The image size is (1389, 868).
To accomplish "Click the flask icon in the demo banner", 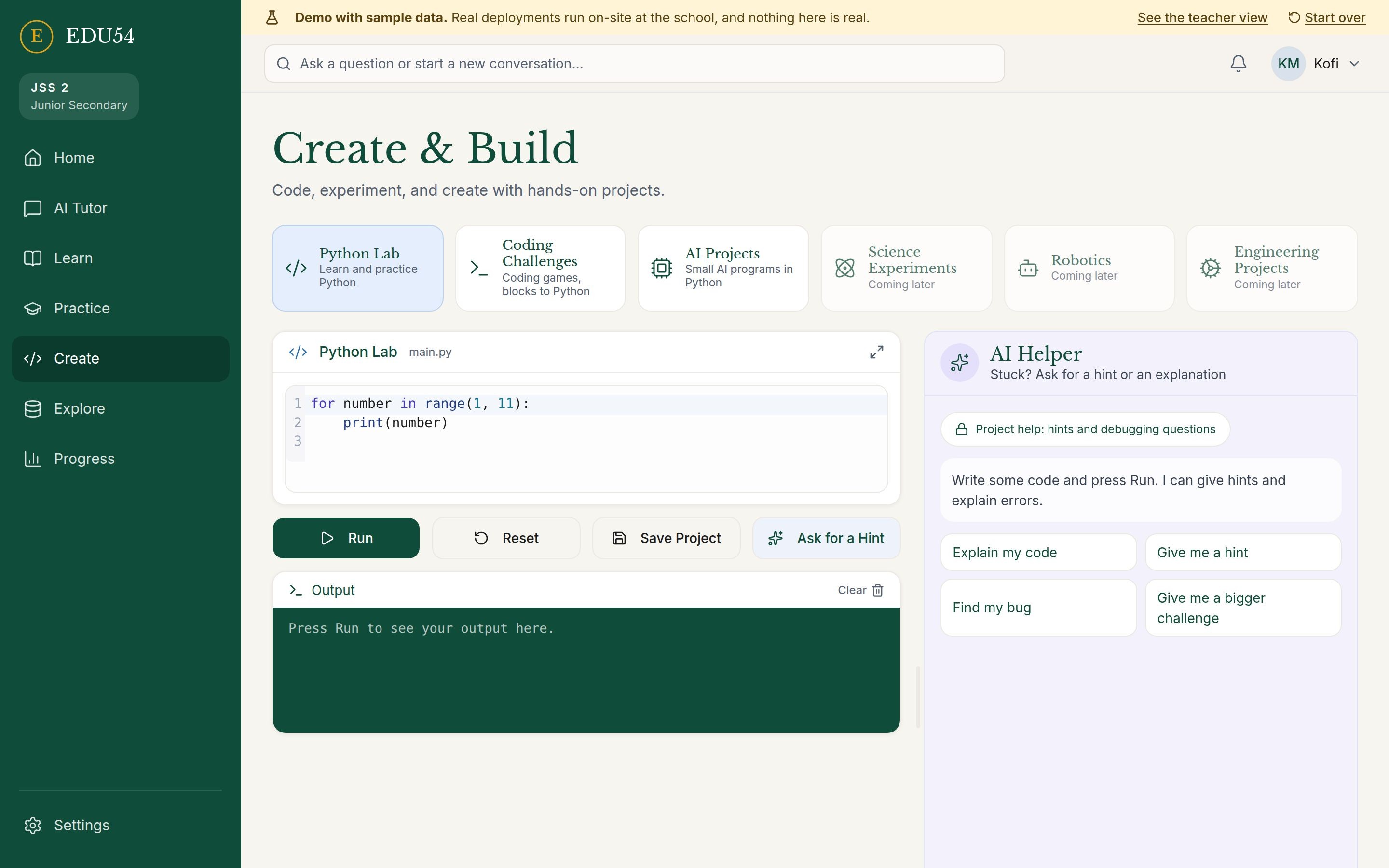I will click(272, 18).
